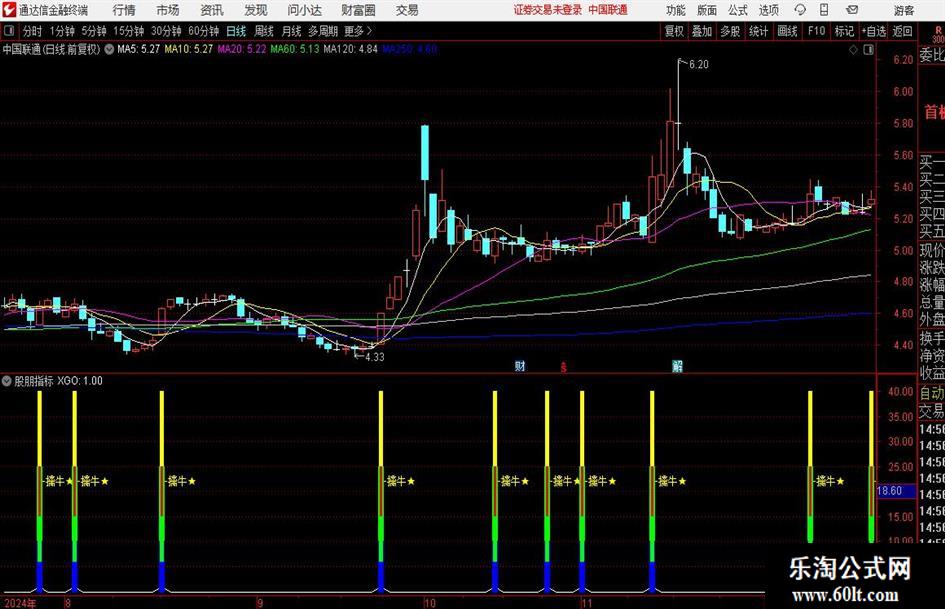Click the 标记 mark button
Image resolution: width=945 pixels, height=609 pixels.
[844, 31]
